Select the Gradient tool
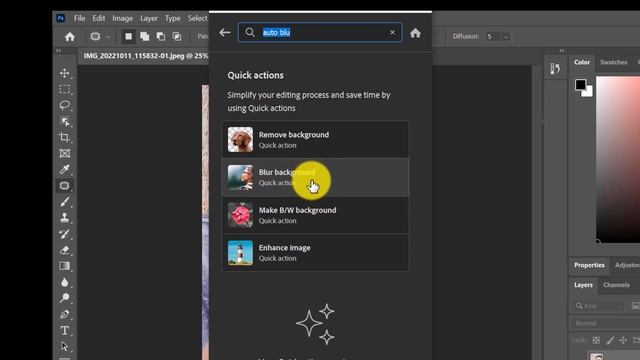The height and width of the screenshot is (360, 640). tap(64, 266)
